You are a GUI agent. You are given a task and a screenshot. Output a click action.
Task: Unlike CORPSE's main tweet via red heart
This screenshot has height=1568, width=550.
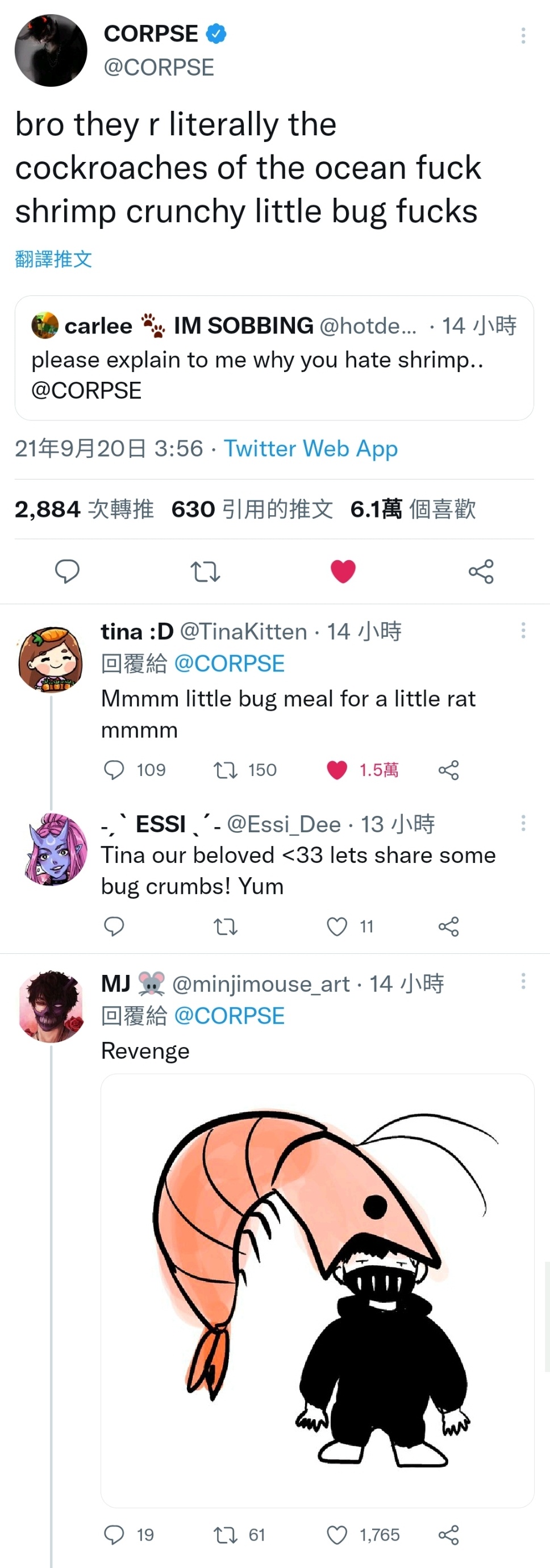(x=343, y=571)
